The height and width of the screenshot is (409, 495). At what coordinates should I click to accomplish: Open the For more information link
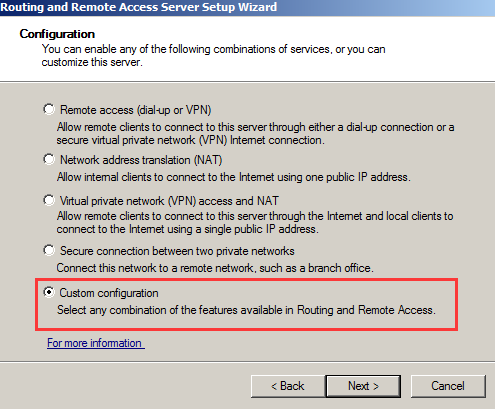tap(96, 343)
